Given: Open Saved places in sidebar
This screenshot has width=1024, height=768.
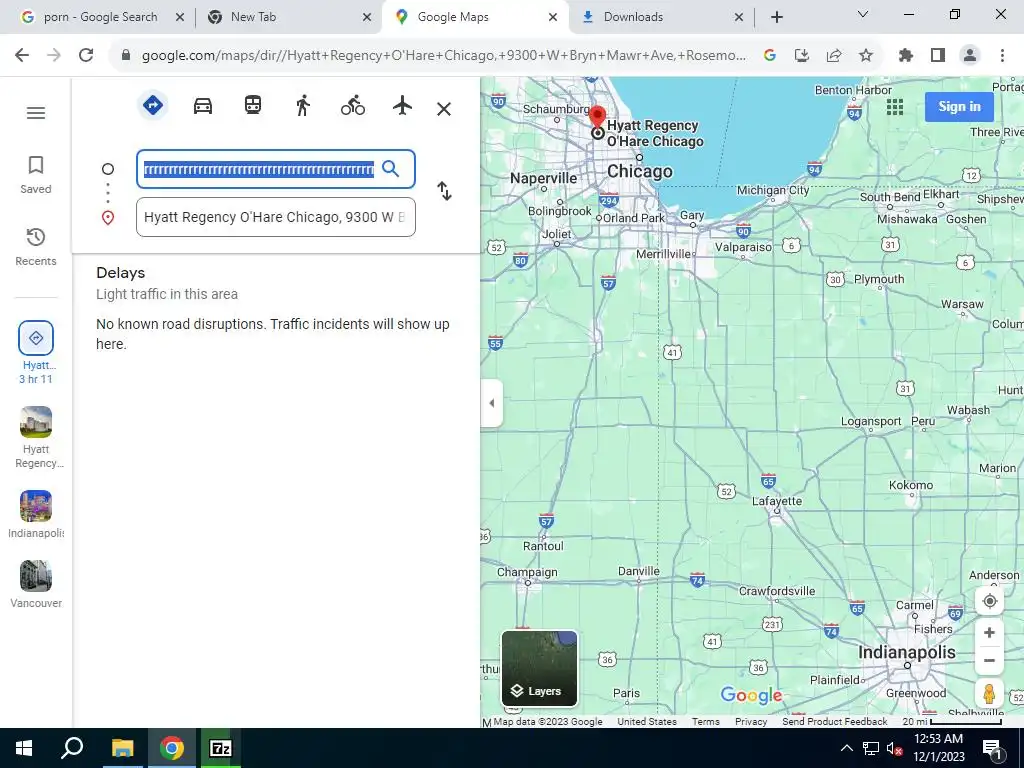Looking at the screenshot, I should pyautogui.click(x=36, y=175).
